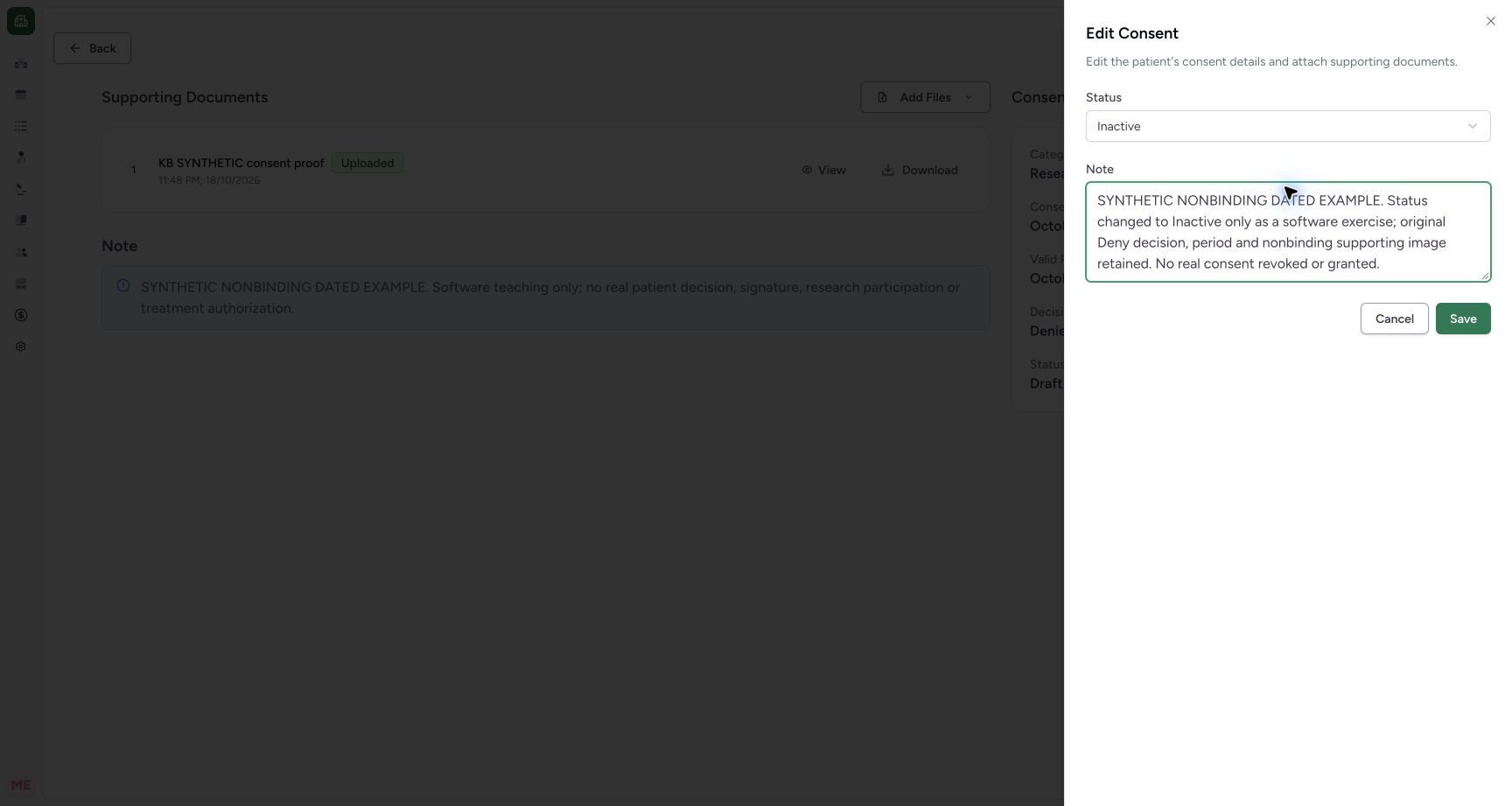Save the consent changes
Viewport: 1512px width, 806px height.
click(x=1463, y=319)
